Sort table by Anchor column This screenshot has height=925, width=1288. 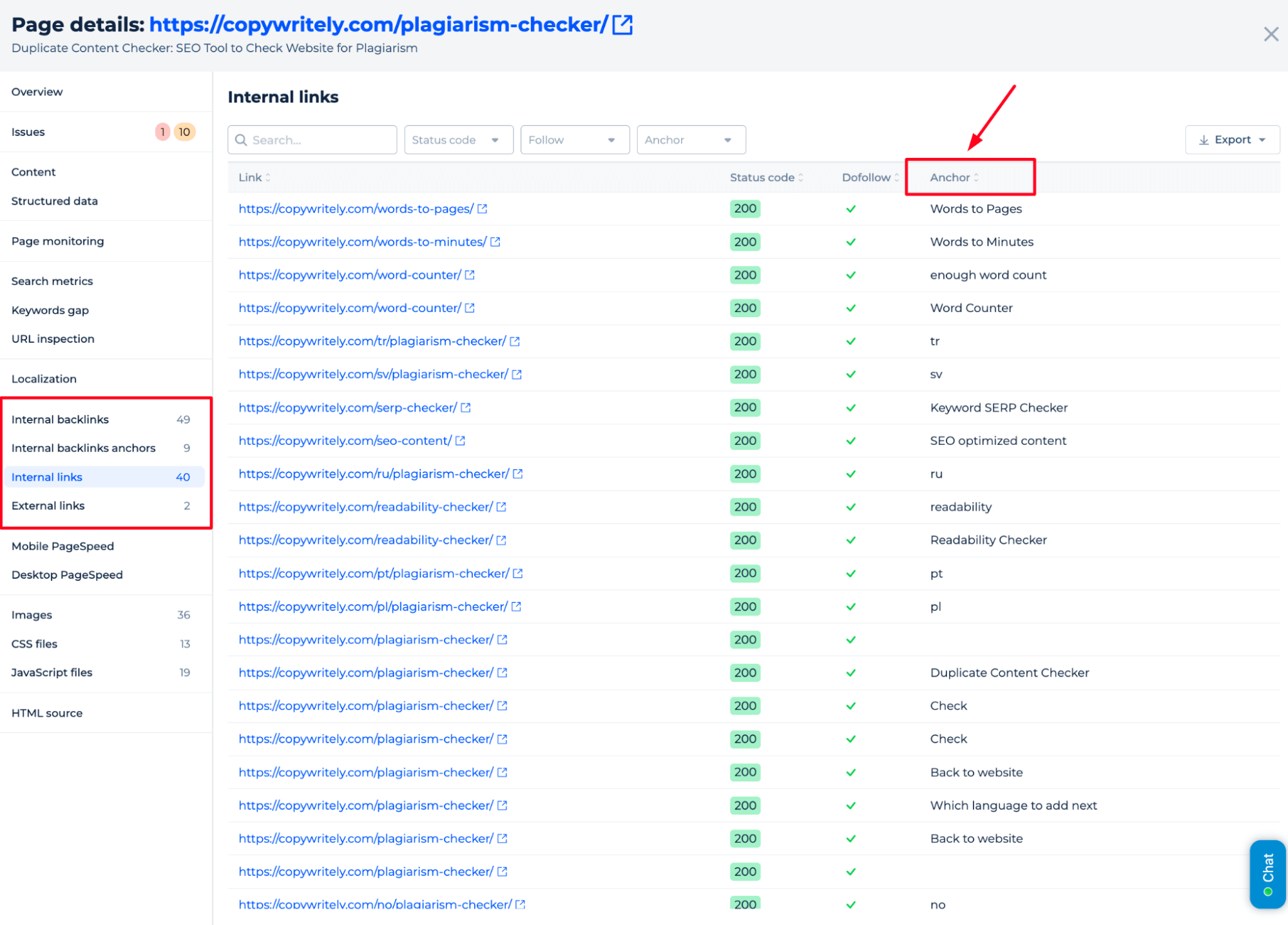click(954, 177)
